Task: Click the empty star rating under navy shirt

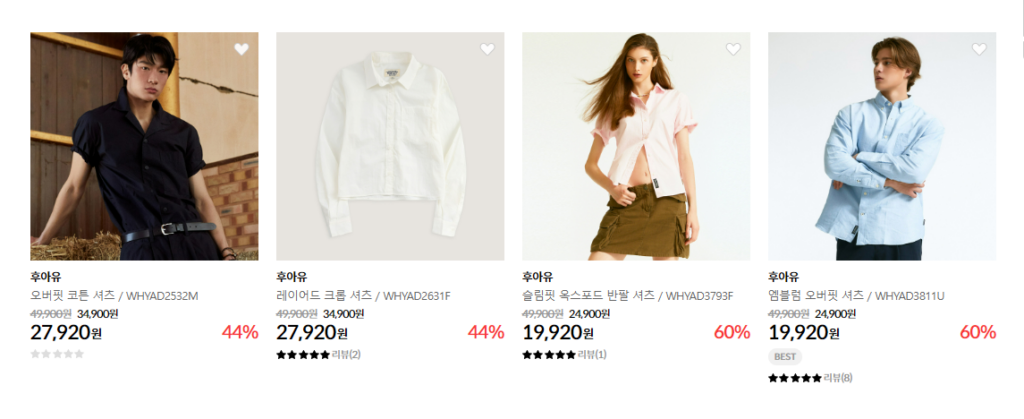Action: (57, 354)
